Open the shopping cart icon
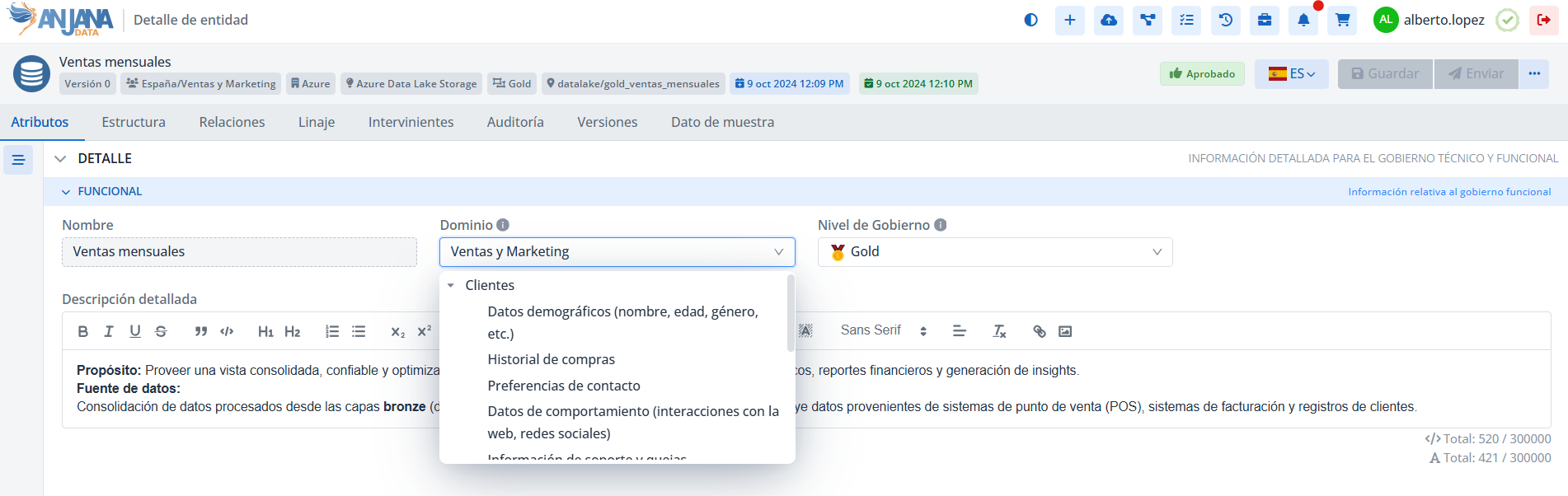The height and width of the screenshot is (496, 1568). 1342,21
